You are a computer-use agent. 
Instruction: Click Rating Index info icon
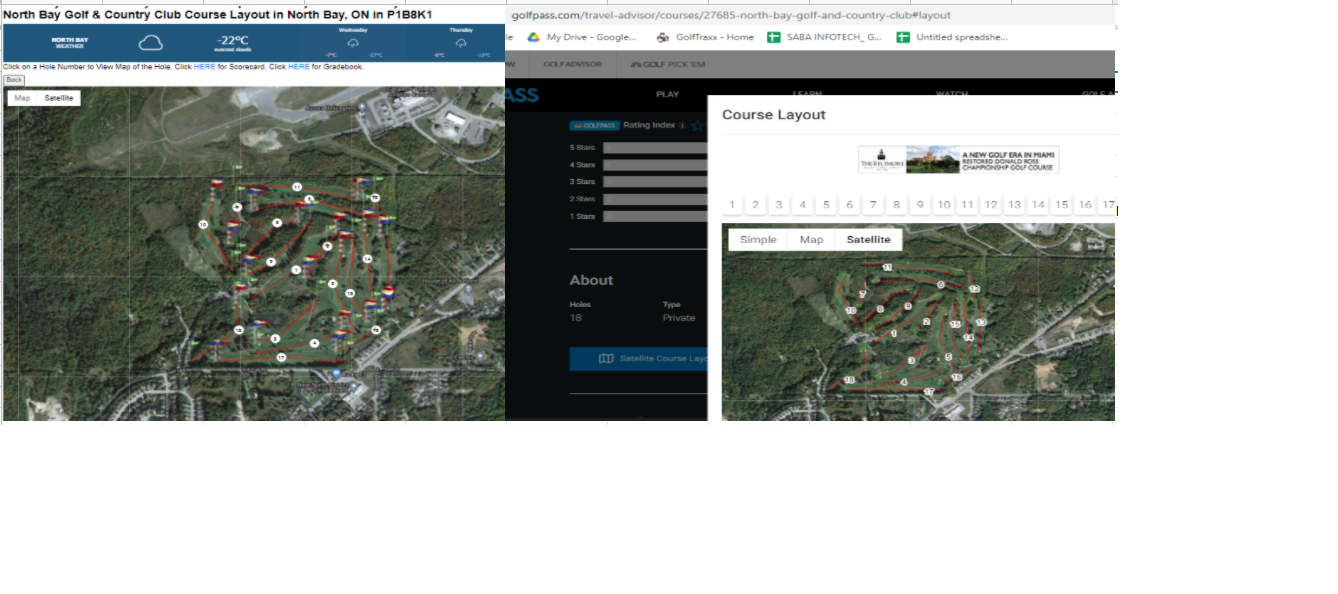click(x=682, y=126)
